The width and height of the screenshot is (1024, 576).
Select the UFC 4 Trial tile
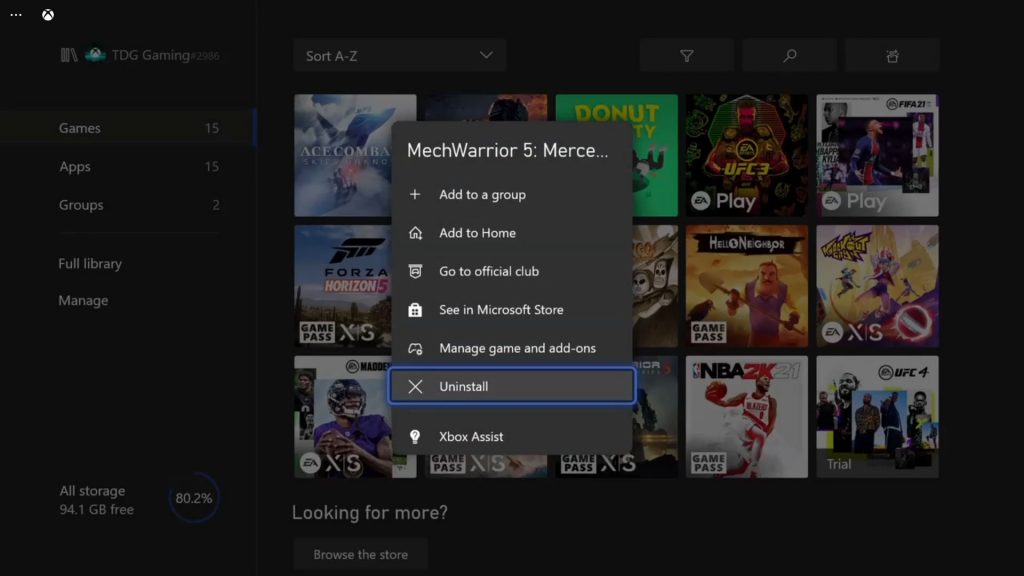click(877, 417)
